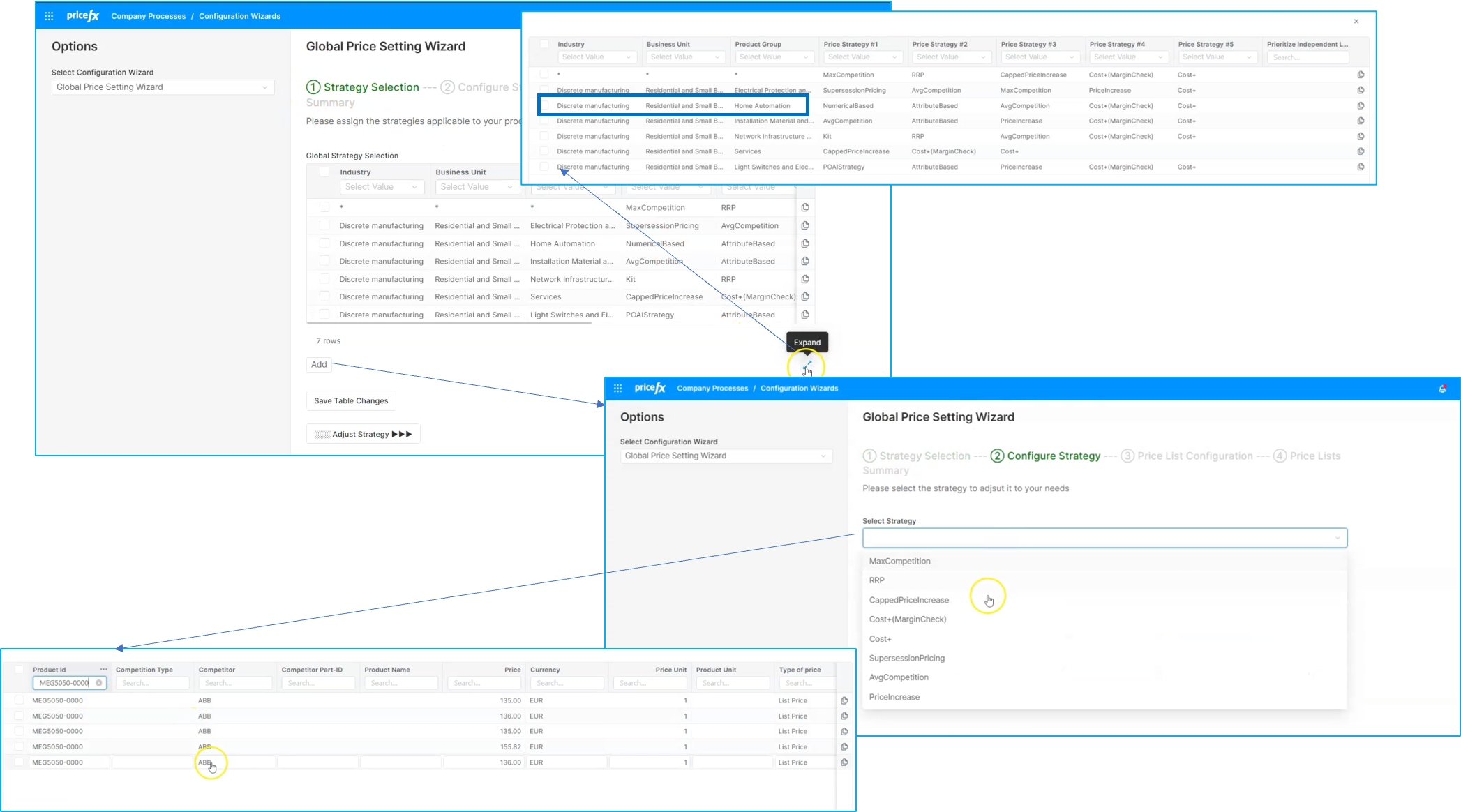Check the Home Automation row in the Strategy Selection table
The width and height of the screenshot is (1461, 812).
[324, 243]
